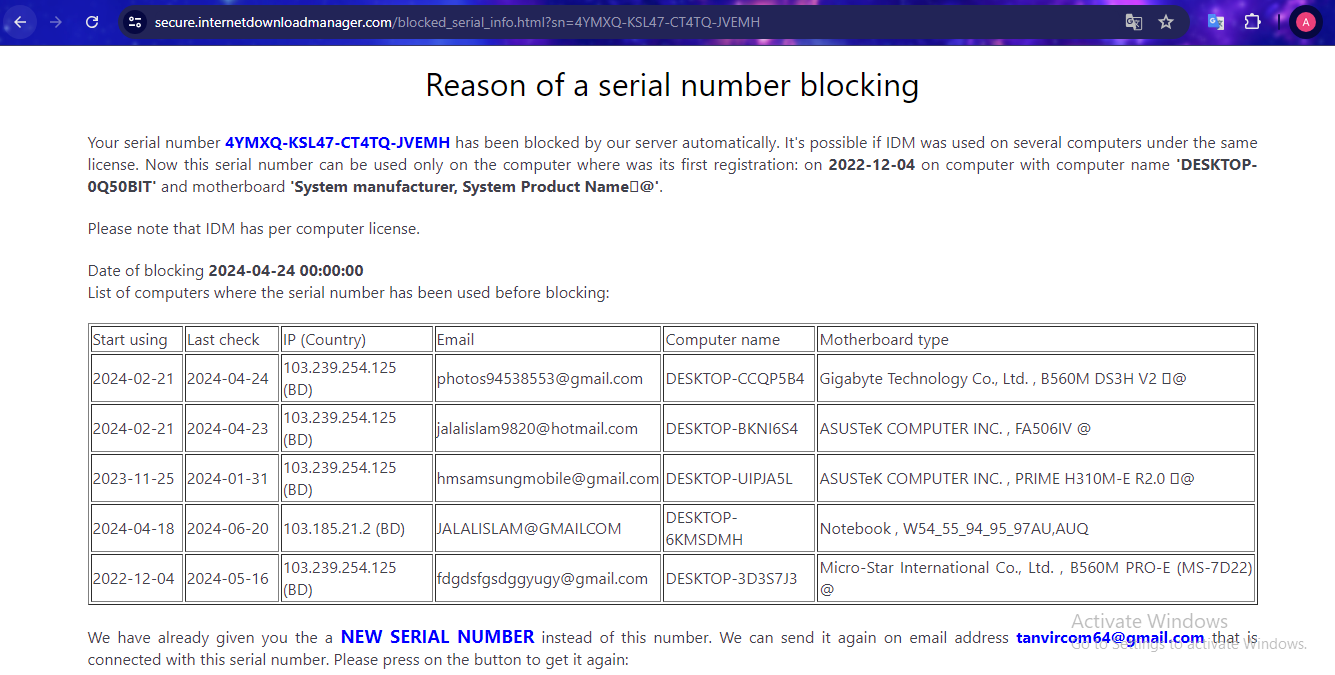Click the blocked serial number 4YMXQ-KSL47-CT4TQ-JVEMH

(x=338, y=143)
